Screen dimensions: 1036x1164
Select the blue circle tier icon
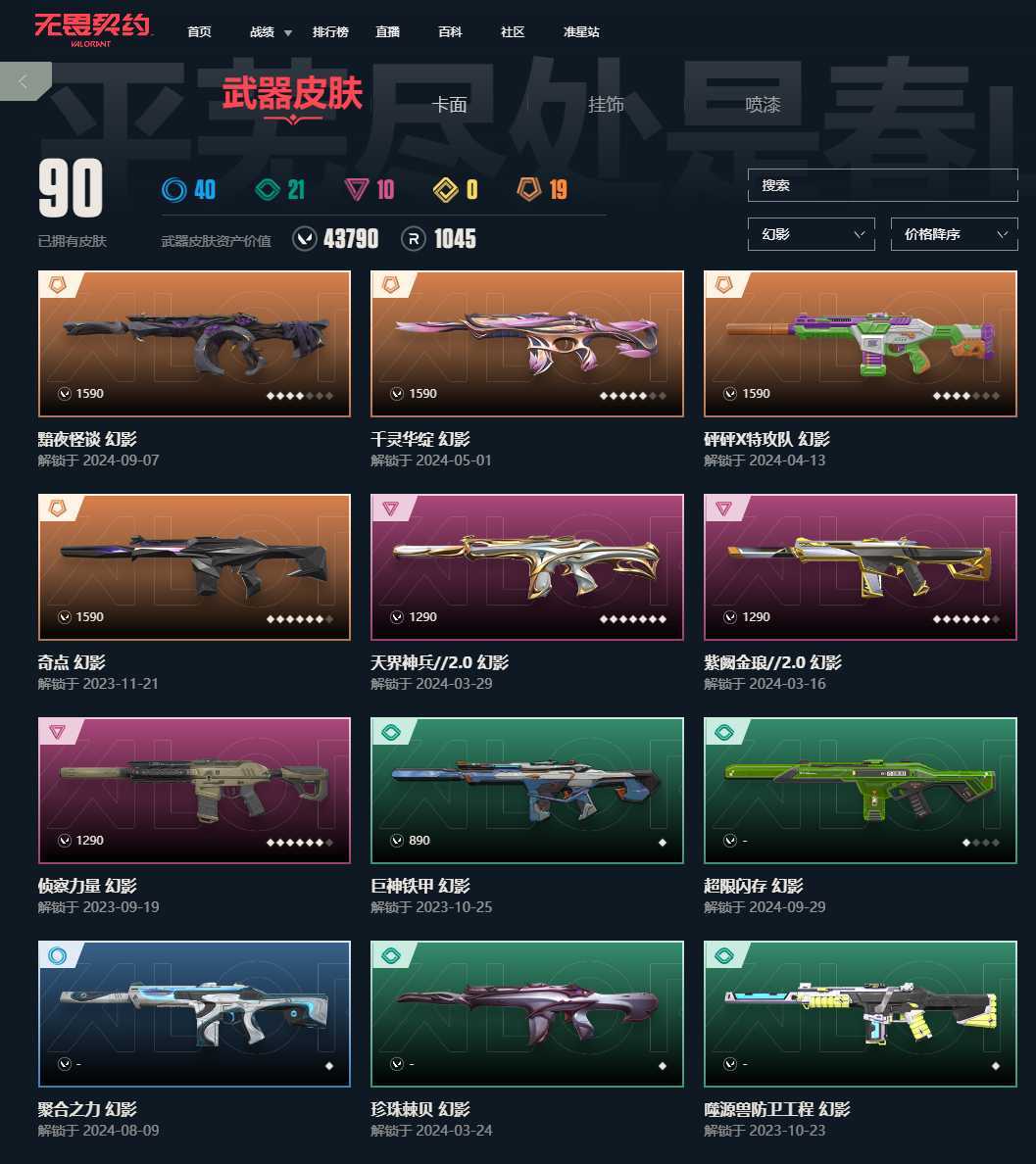[173, 190]
